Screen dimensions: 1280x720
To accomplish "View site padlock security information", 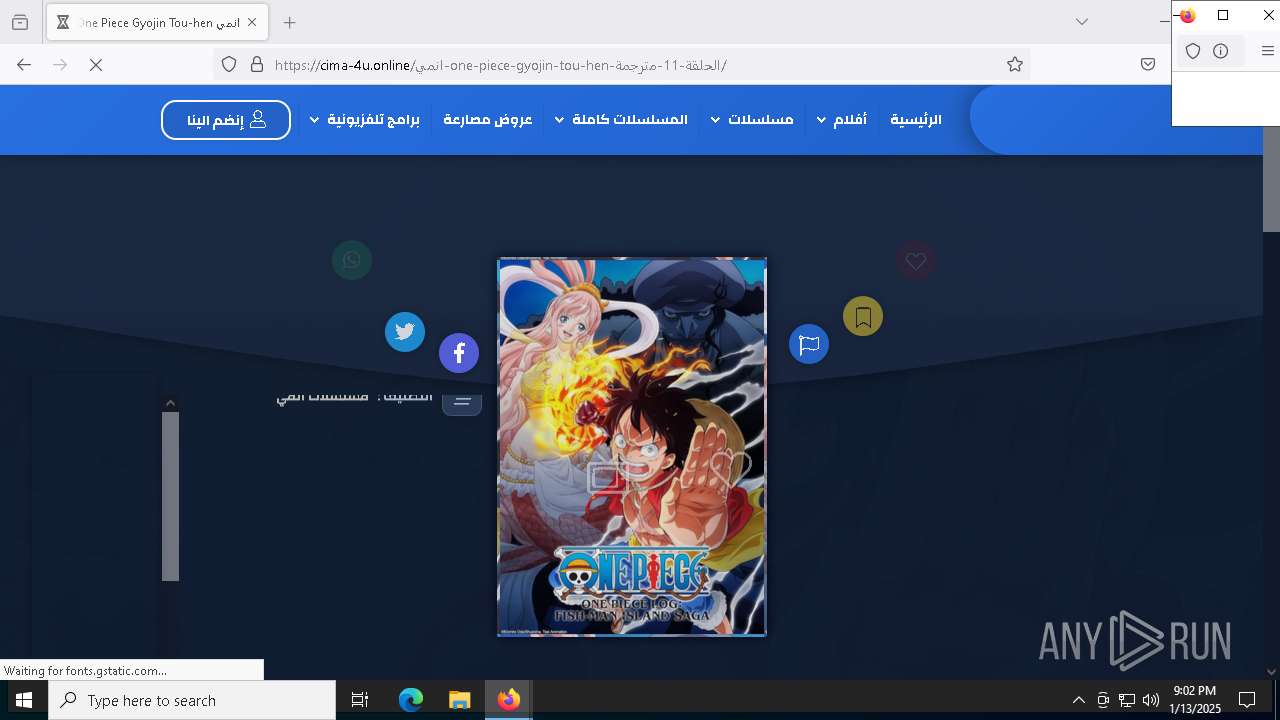I will pyautogui.click(x=257, y=65).
